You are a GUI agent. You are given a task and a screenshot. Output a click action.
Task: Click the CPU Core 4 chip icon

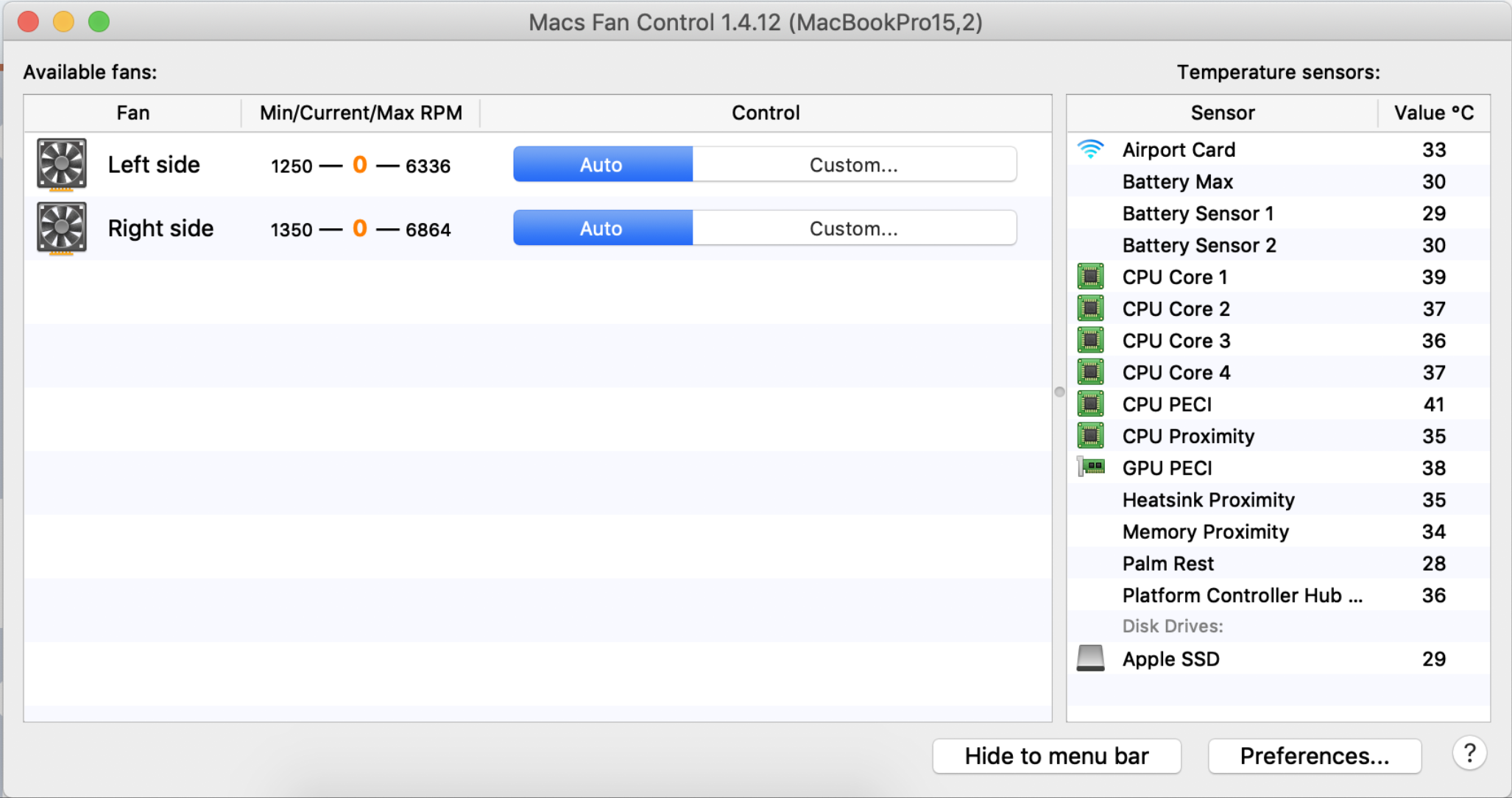coord(1090,372)
